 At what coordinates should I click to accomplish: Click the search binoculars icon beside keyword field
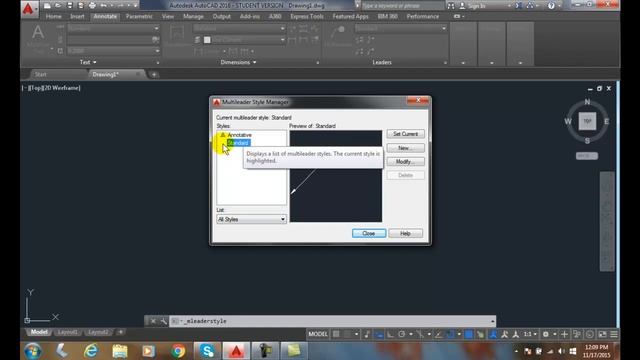pos(451,6)
